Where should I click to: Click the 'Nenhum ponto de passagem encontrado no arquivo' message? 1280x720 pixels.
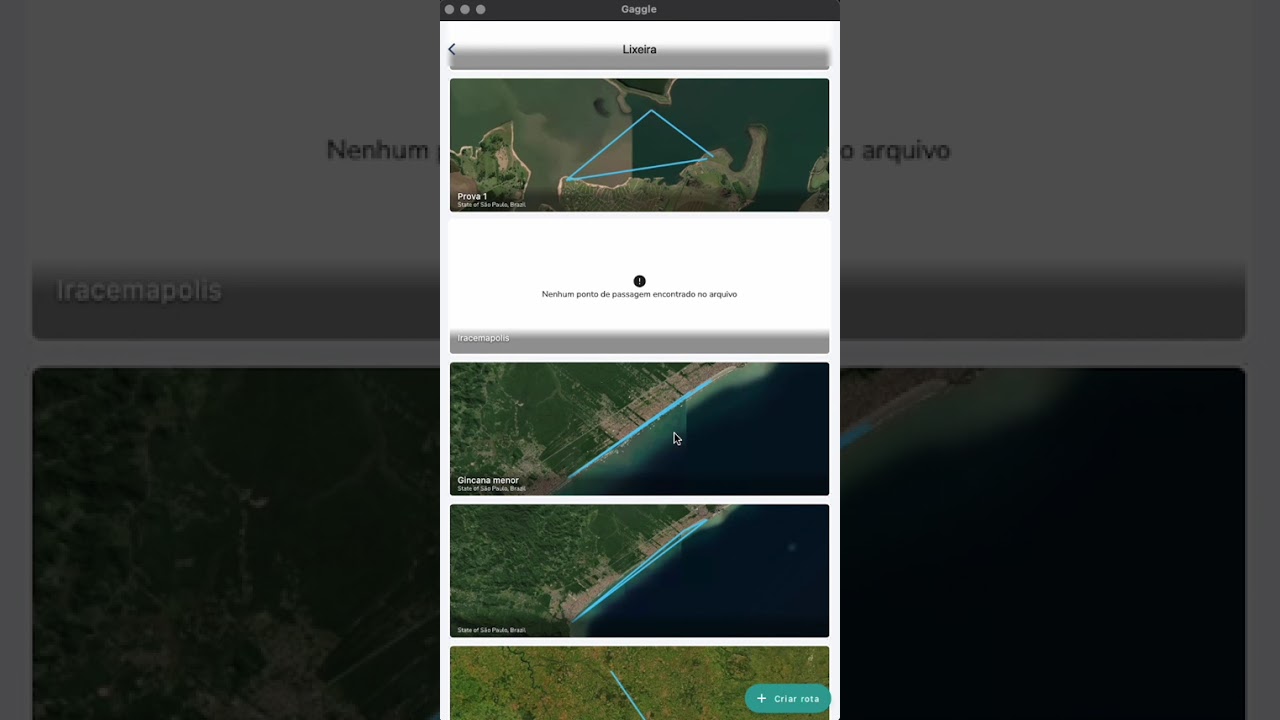coord(639,294)
